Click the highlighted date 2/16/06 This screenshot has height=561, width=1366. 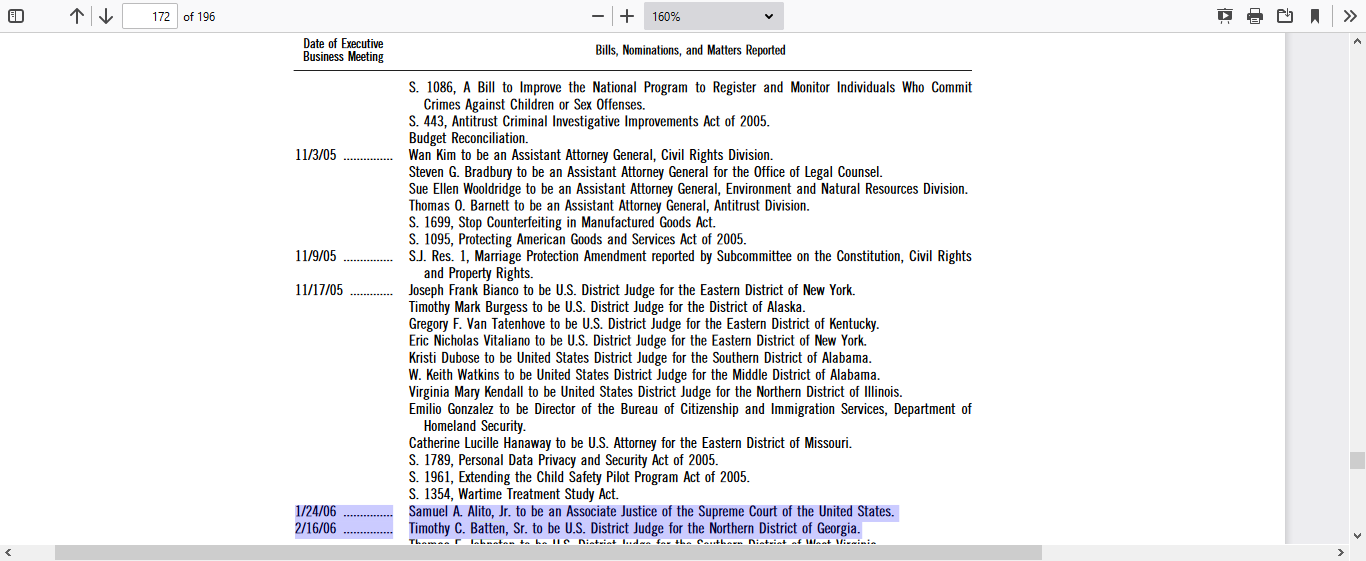[x=316, y=528]
